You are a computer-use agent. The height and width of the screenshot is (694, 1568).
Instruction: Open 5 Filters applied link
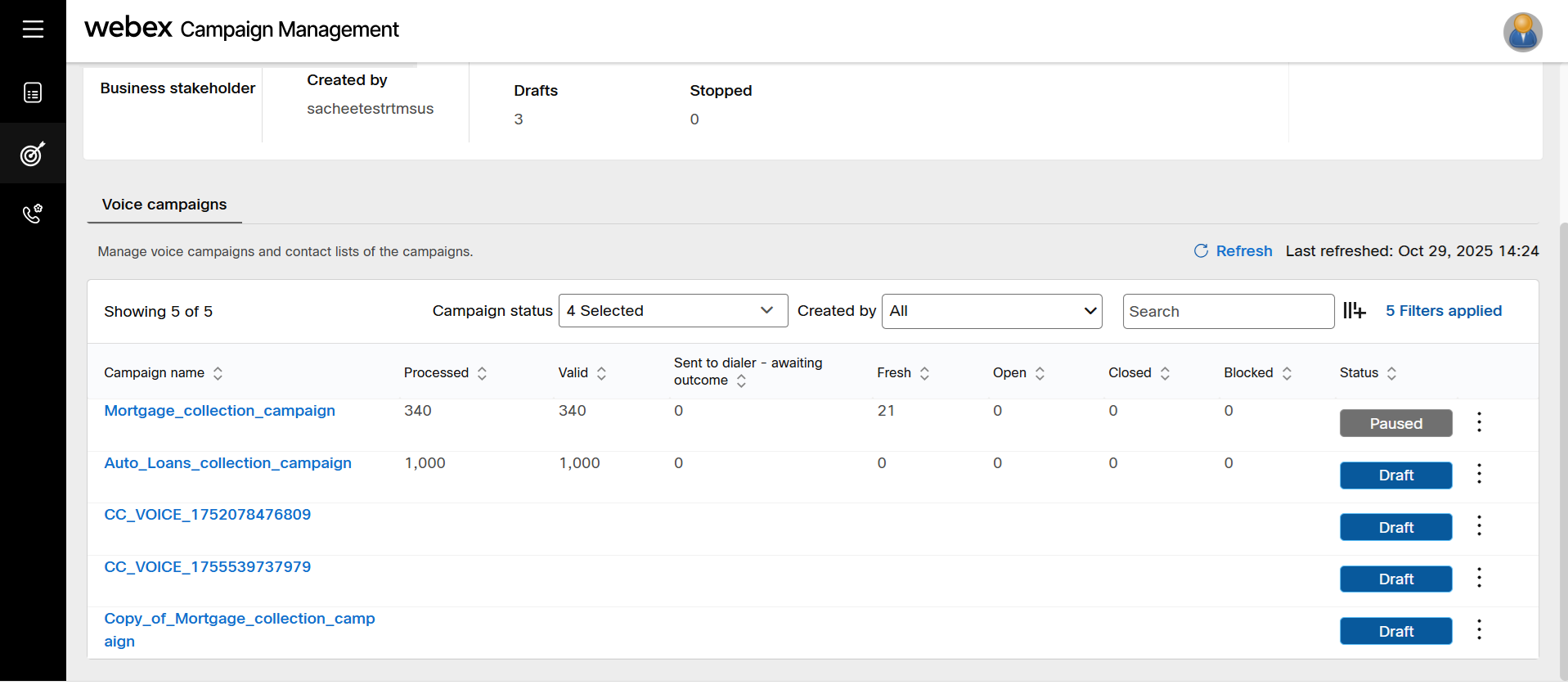1444,311
